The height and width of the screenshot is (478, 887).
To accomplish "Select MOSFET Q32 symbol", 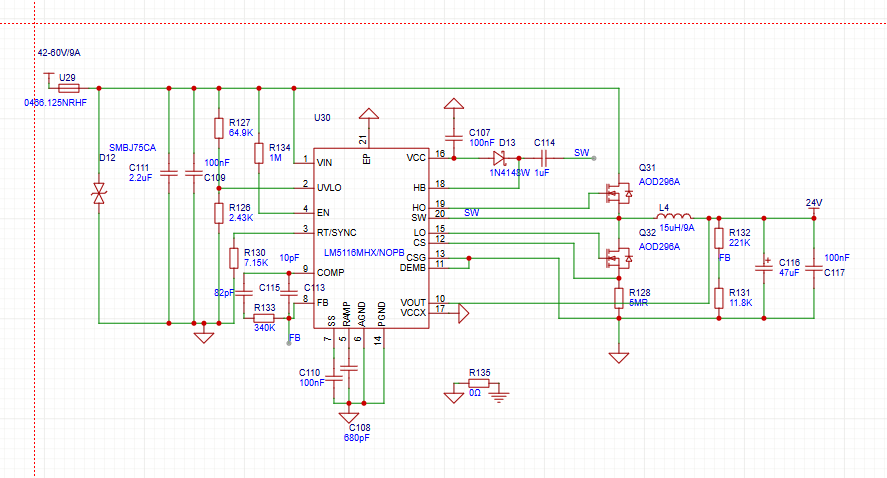I will tap(618, 259).
